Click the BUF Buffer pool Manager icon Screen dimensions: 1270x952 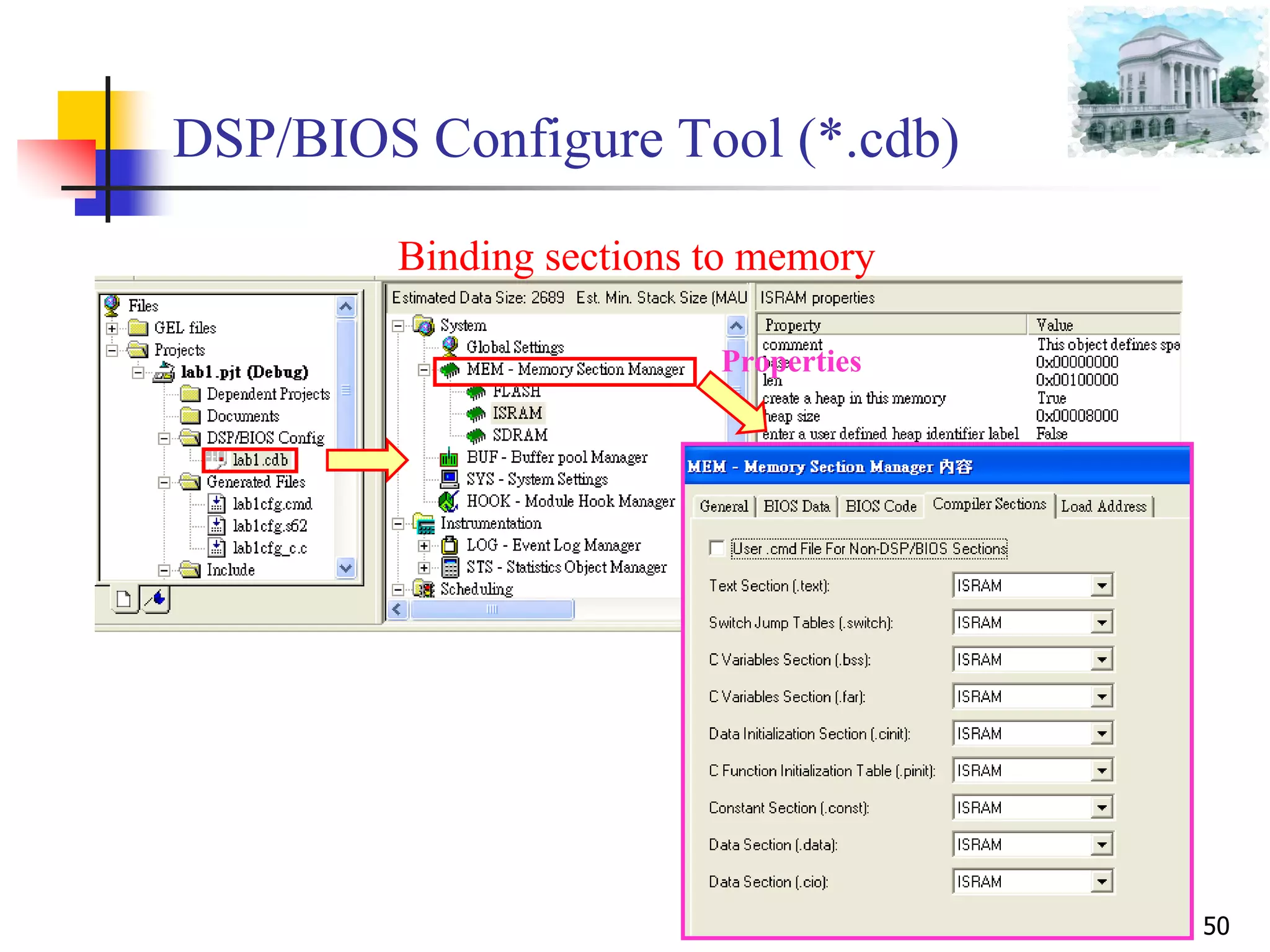450,457
